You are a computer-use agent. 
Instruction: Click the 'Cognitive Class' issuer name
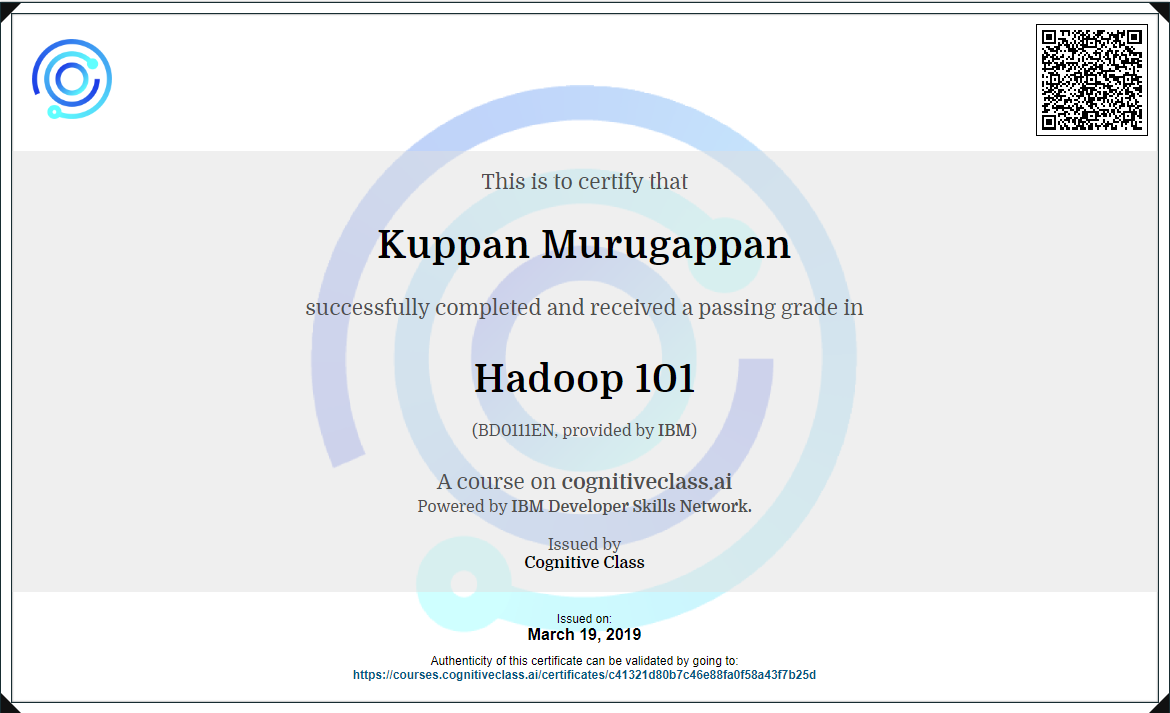[584, 562]
